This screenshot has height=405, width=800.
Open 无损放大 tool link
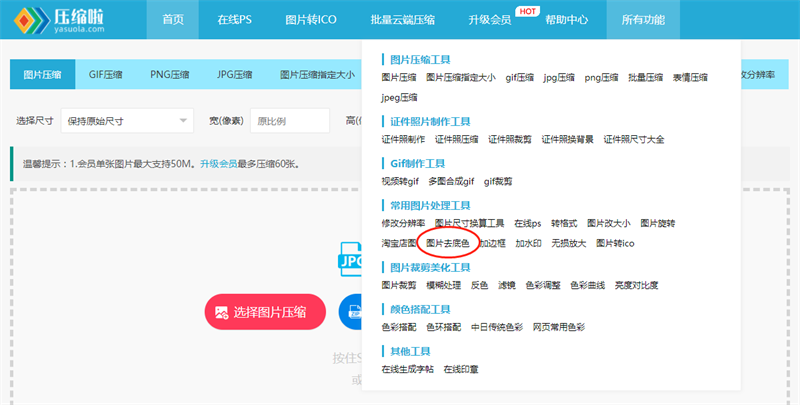[x=568, y=243]
